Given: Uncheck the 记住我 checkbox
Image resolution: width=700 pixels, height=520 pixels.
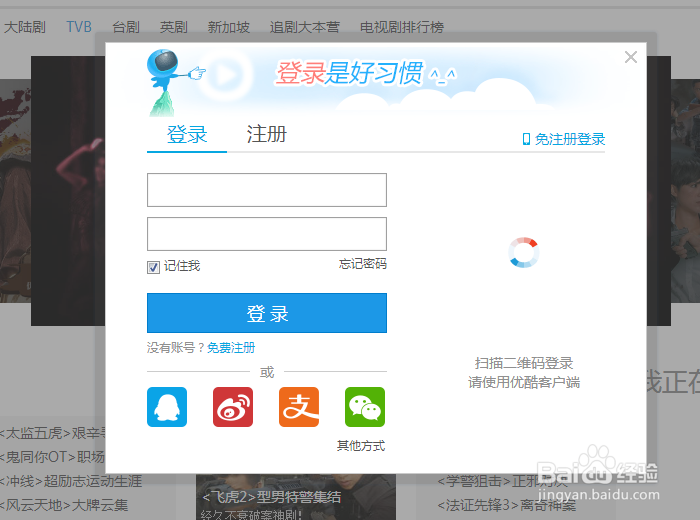Looking at the screenshot, I should coord(153,267).
